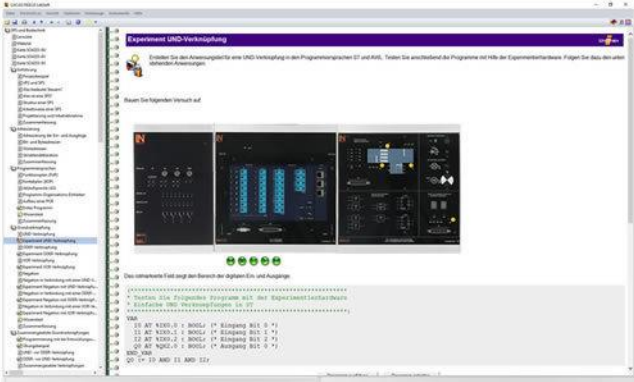Click the first green circle below hardware image
This screenshot has width=634, height=382.
(230, 261)
